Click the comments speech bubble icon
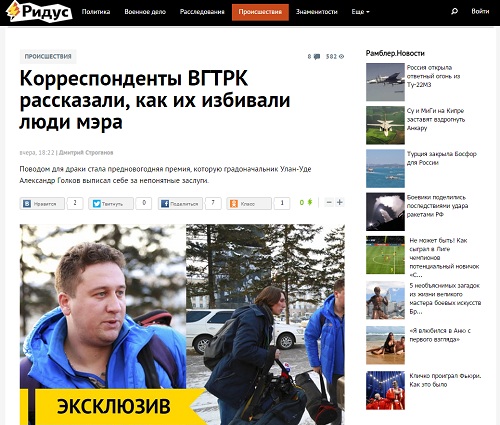Screen dimensions: 500x425 tap(317, 57)
